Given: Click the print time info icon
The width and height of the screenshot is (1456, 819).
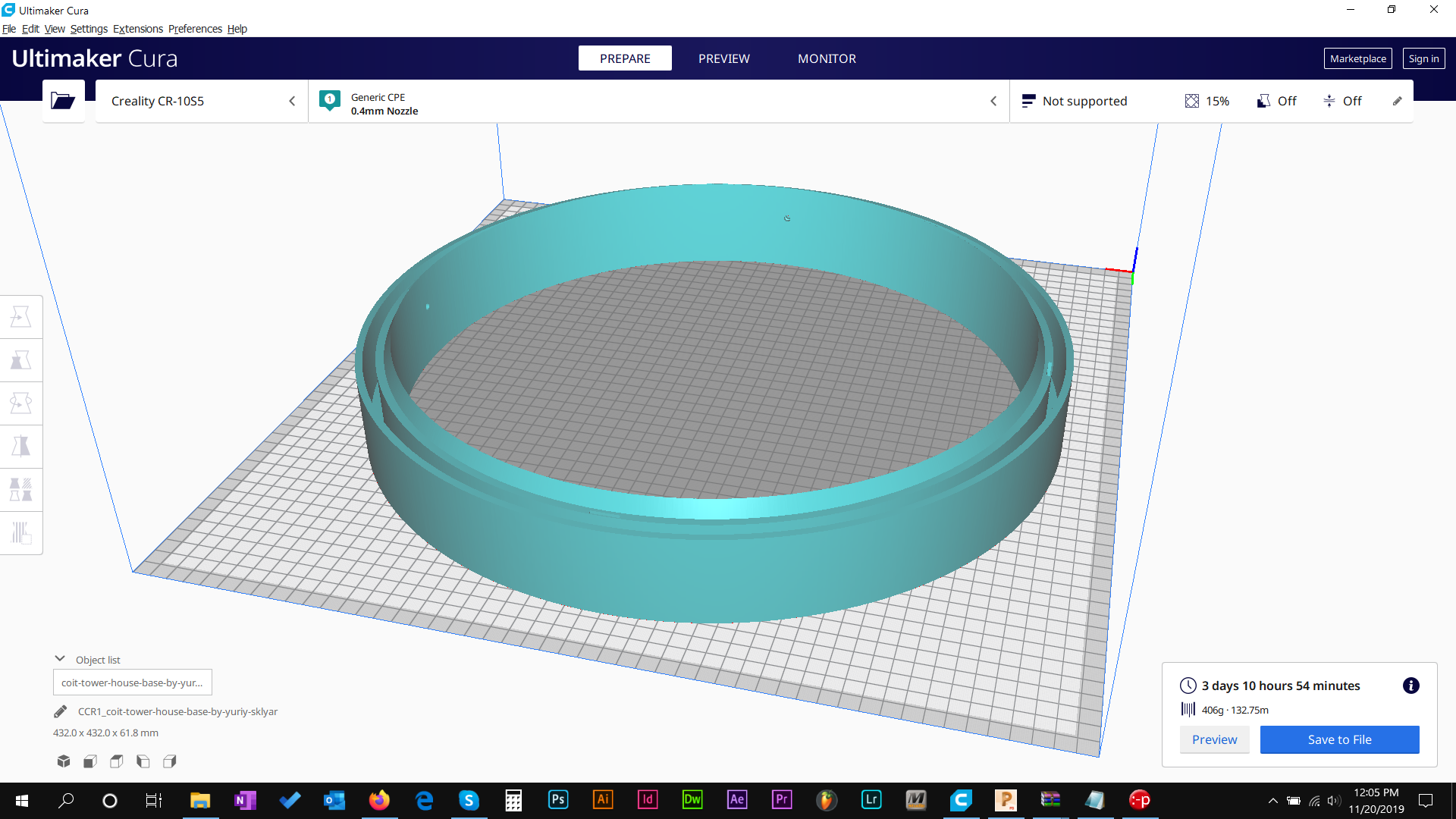Looking at the screenshot, I should click(x=1410, y=686).
